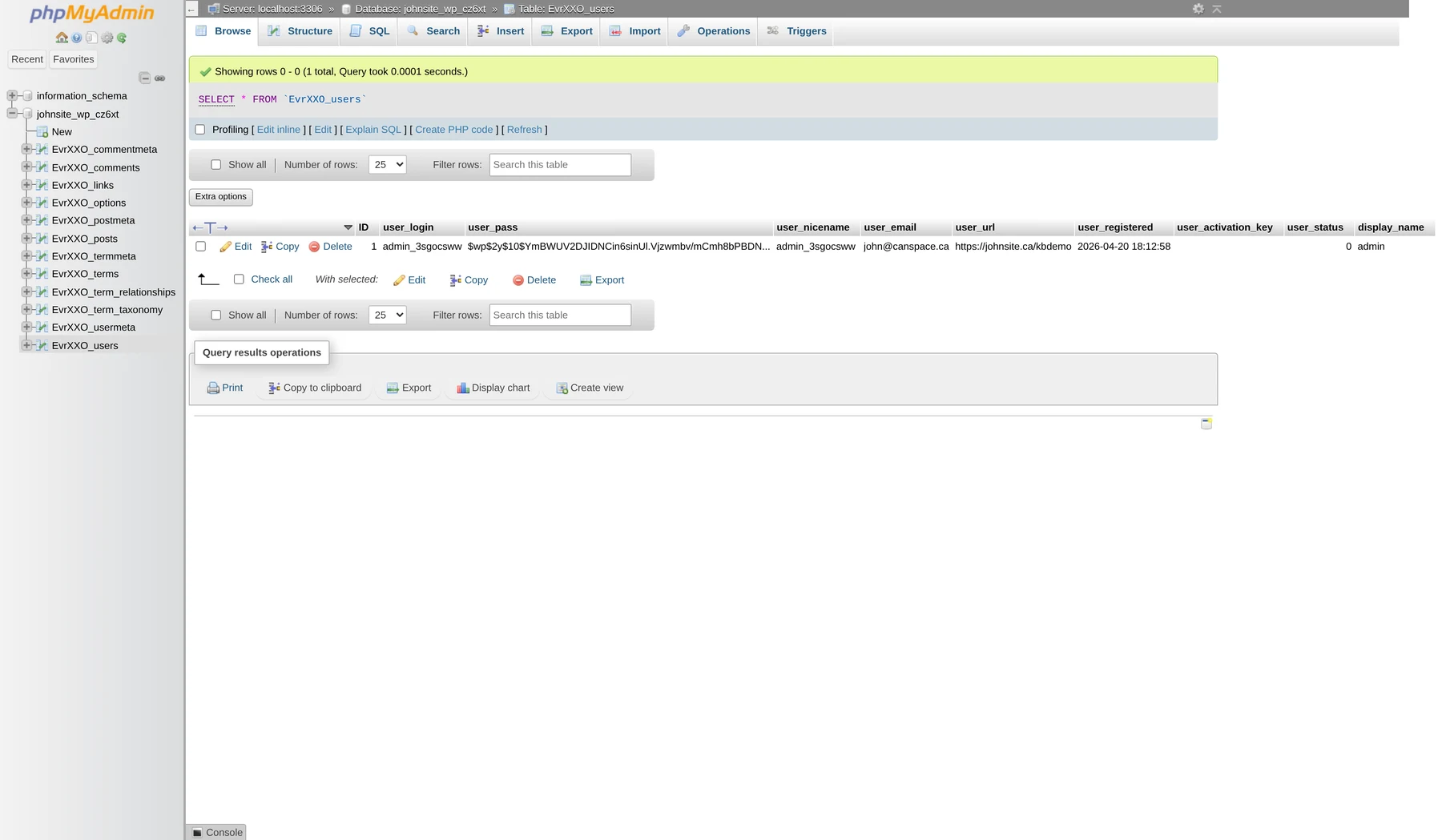Collapse the top panel arrow icon
Screen dimensions: 1442x840
coord(1217,9)
